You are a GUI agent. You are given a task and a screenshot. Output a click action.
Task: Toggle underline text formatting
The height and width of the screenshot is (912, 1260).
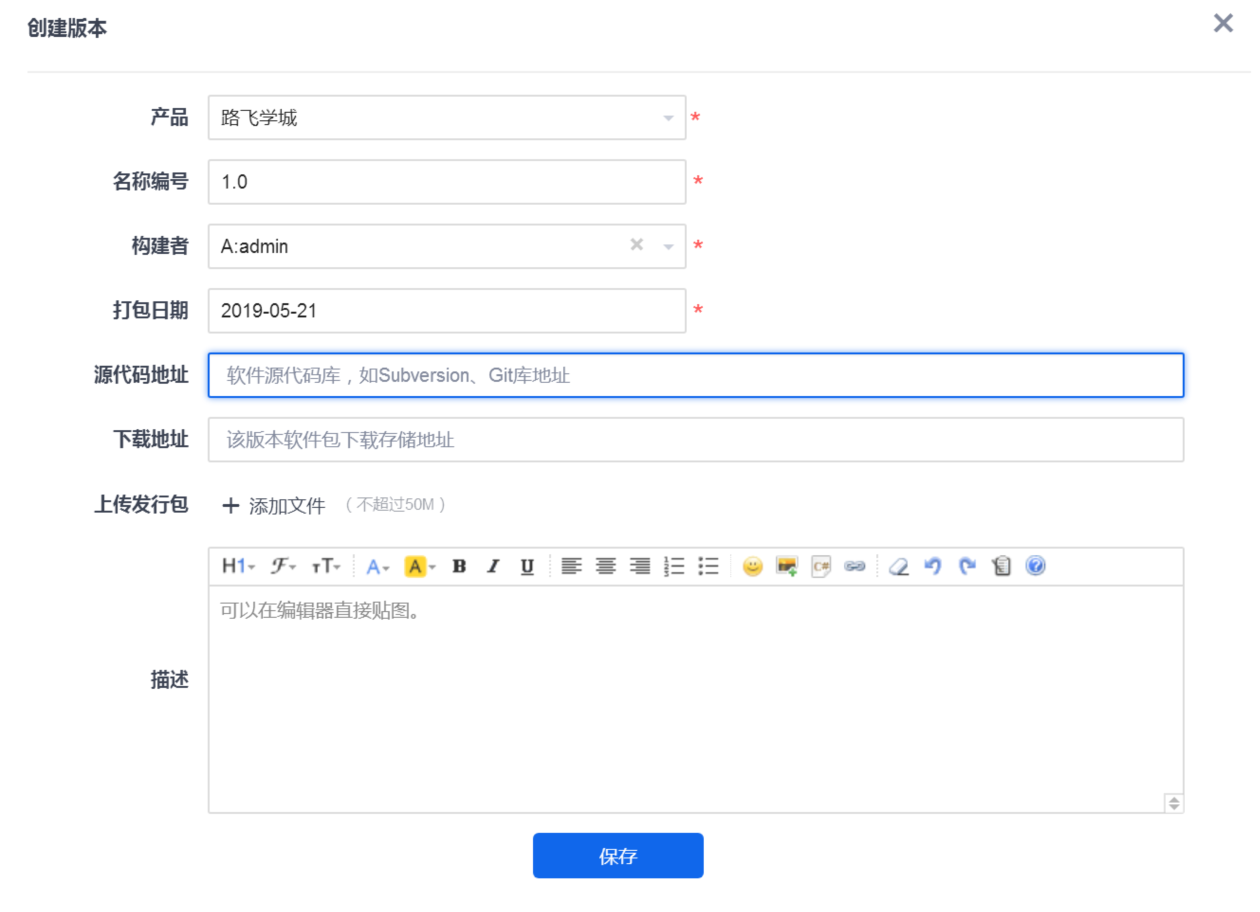[x=527, y=566]
